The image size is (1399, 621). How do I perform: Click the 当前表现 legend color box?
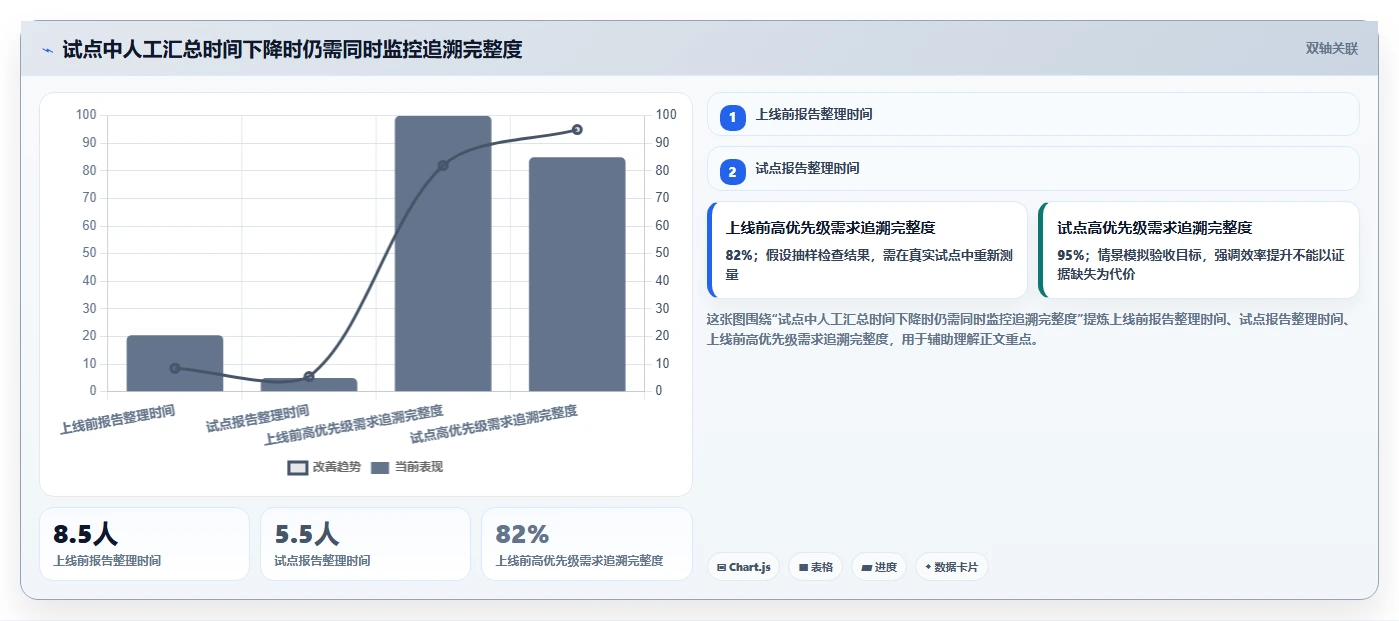point(380,468)
